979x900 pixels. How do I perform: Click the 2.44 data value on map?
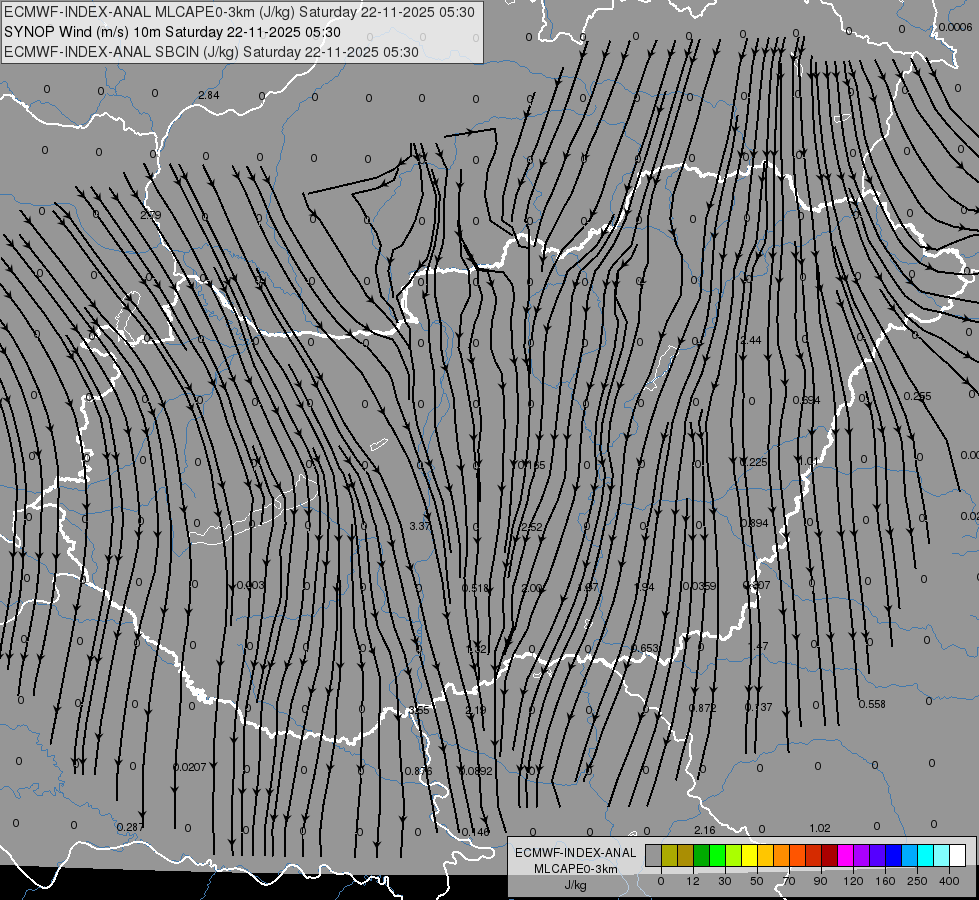click(x=750, y=340)
